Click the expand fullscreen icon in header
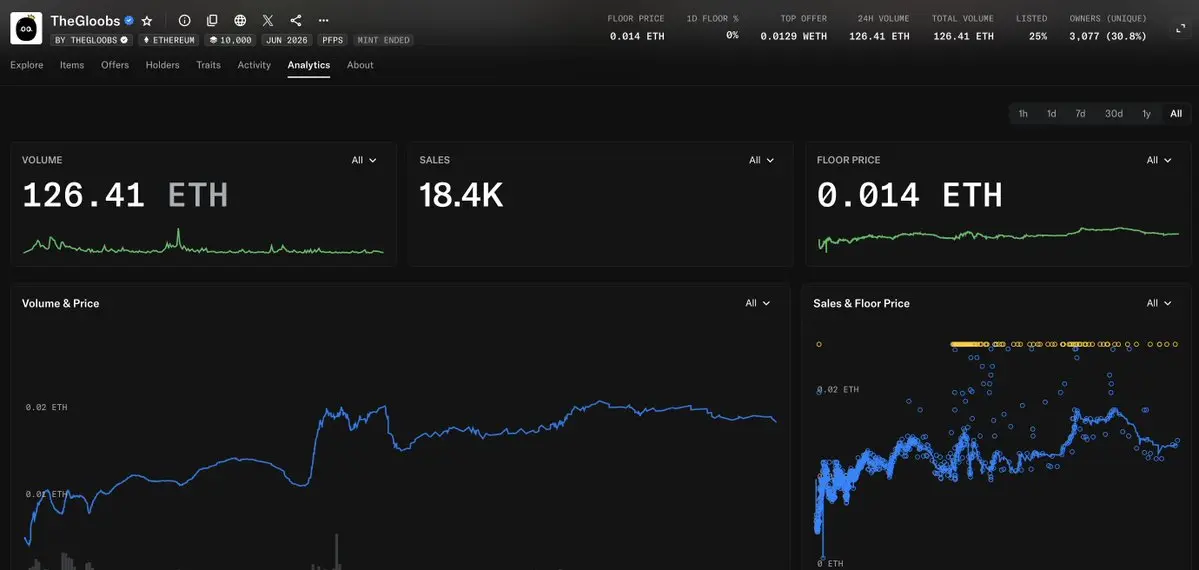This screenshot has width=1199, height=570. [x=1180, y=28]
